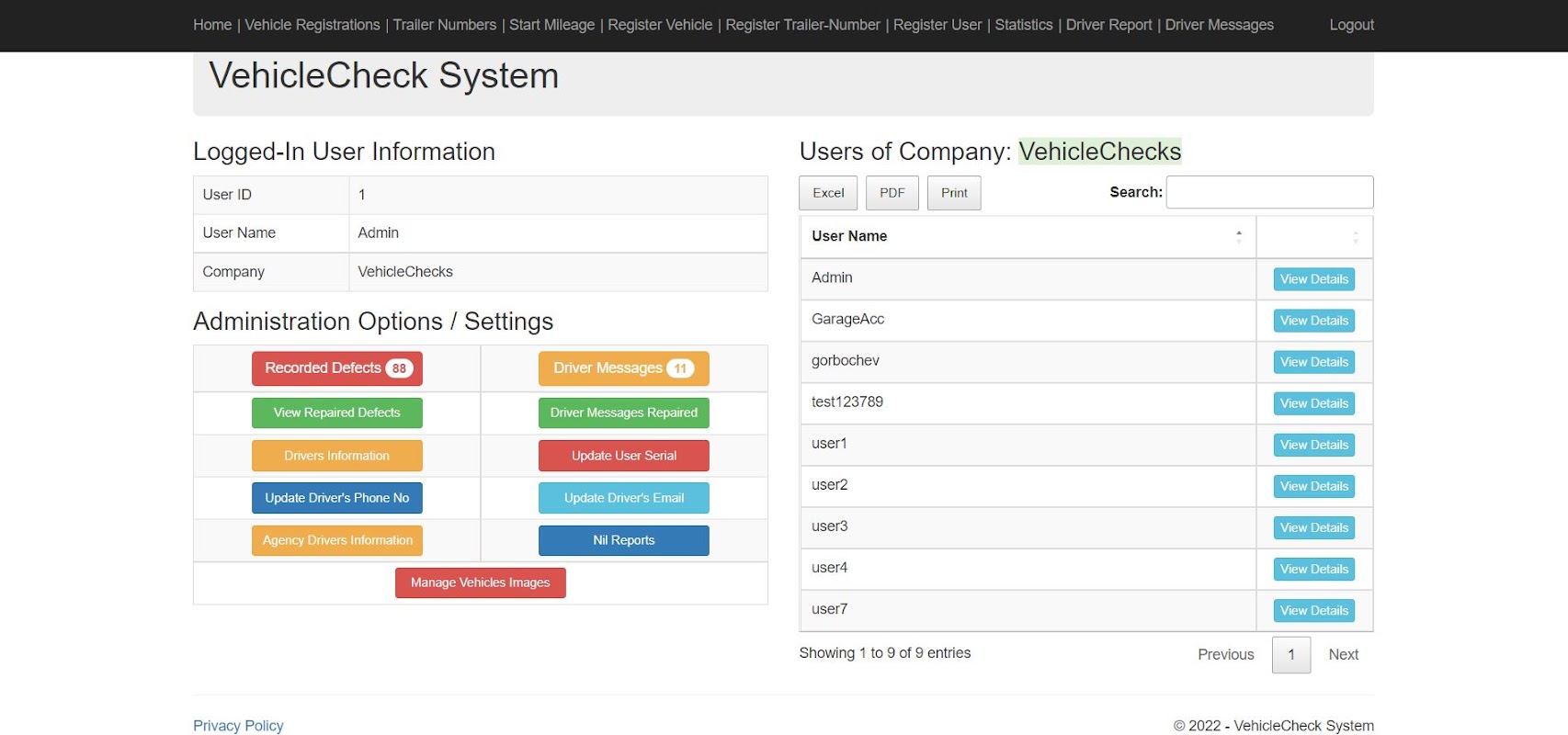
Task: View Details for user1
Action: [1314, 445]
